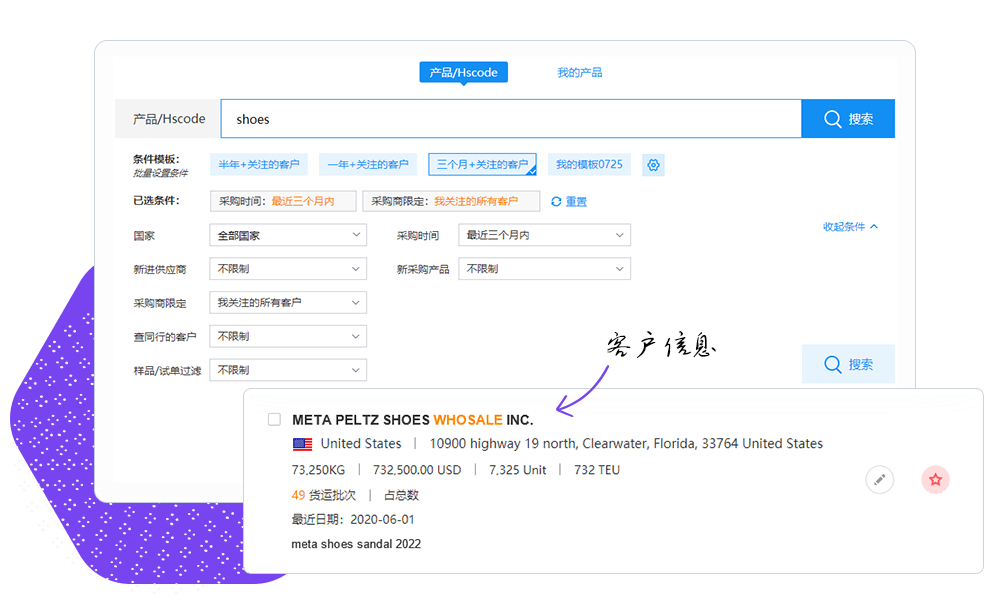Open the 查同行的客户 dropdown
This screenshot has height=614, width=987.
[x=288, y=336]
